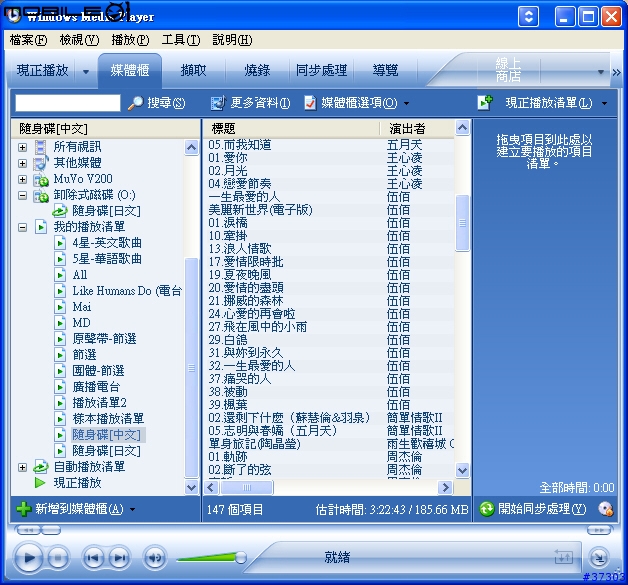The width and height of the screenshot is (628, 585).
Task: Click the 現正播放清單 playlist icon
Action: [485, 103]
